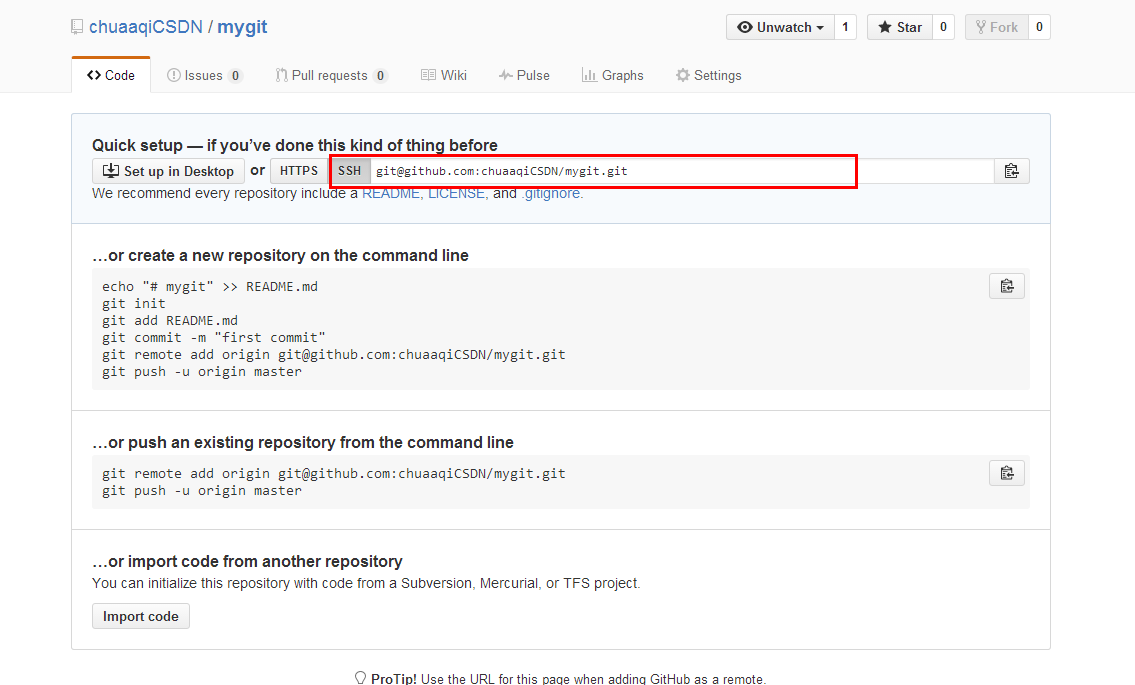This screenshot has height=685, width=1135.
Task: Copy the push existing repository commands
Action: (1006, 473)
